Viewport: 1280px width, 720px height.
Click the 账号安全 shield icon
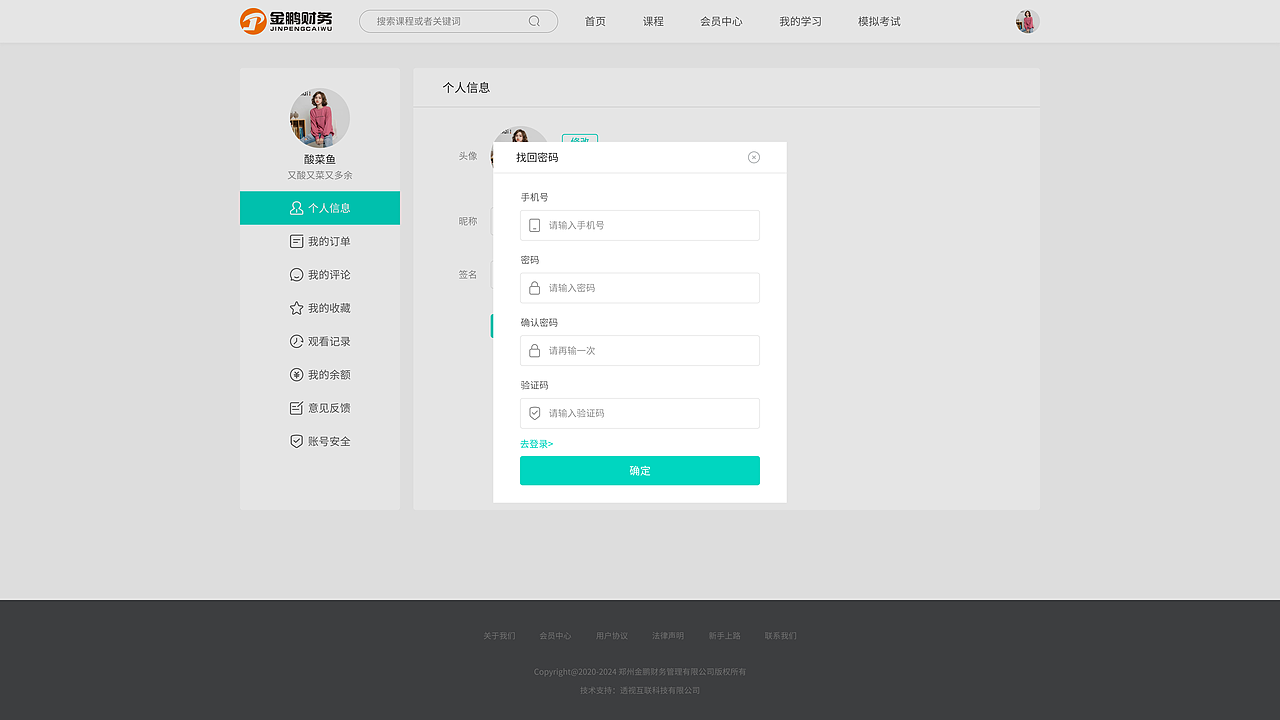tap(296, 441)
